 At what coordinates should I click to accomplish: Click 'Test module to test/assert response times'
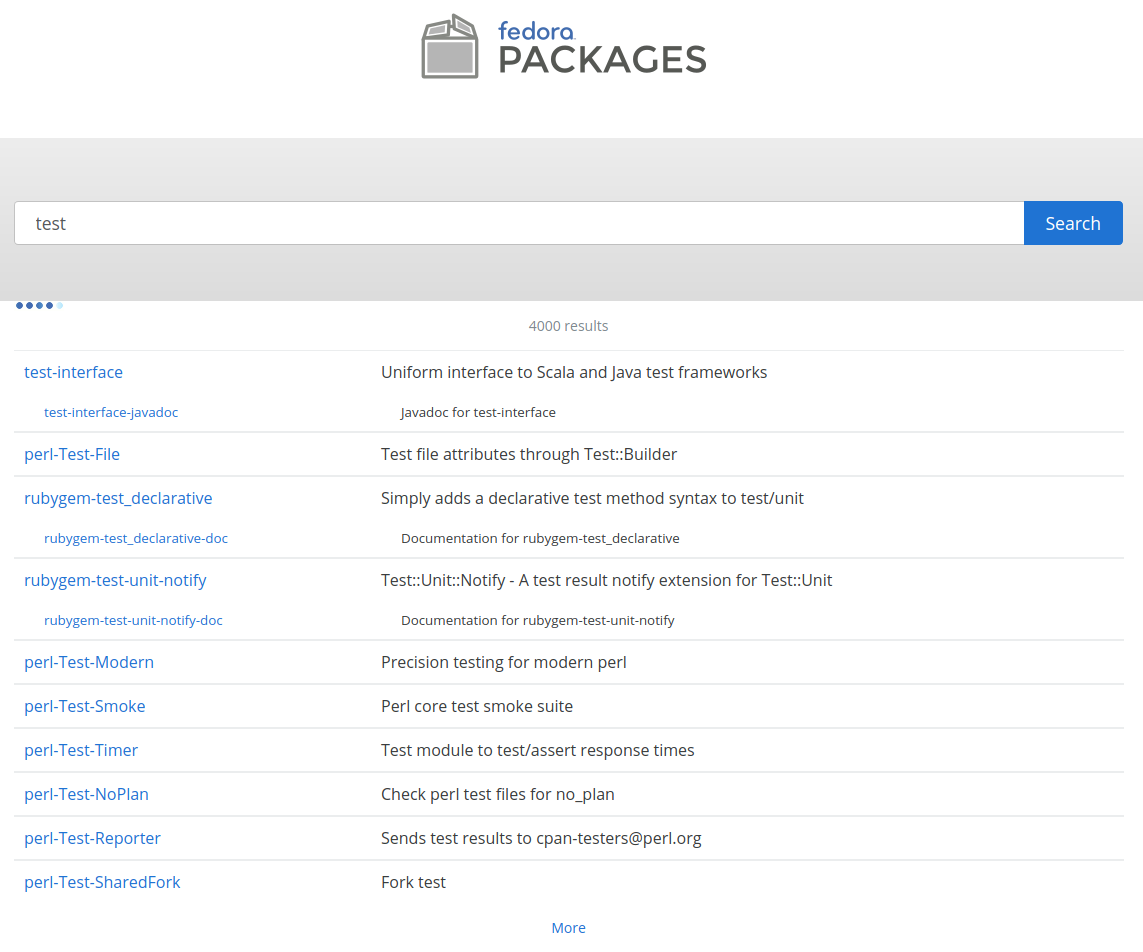click(x=538, y=750)
